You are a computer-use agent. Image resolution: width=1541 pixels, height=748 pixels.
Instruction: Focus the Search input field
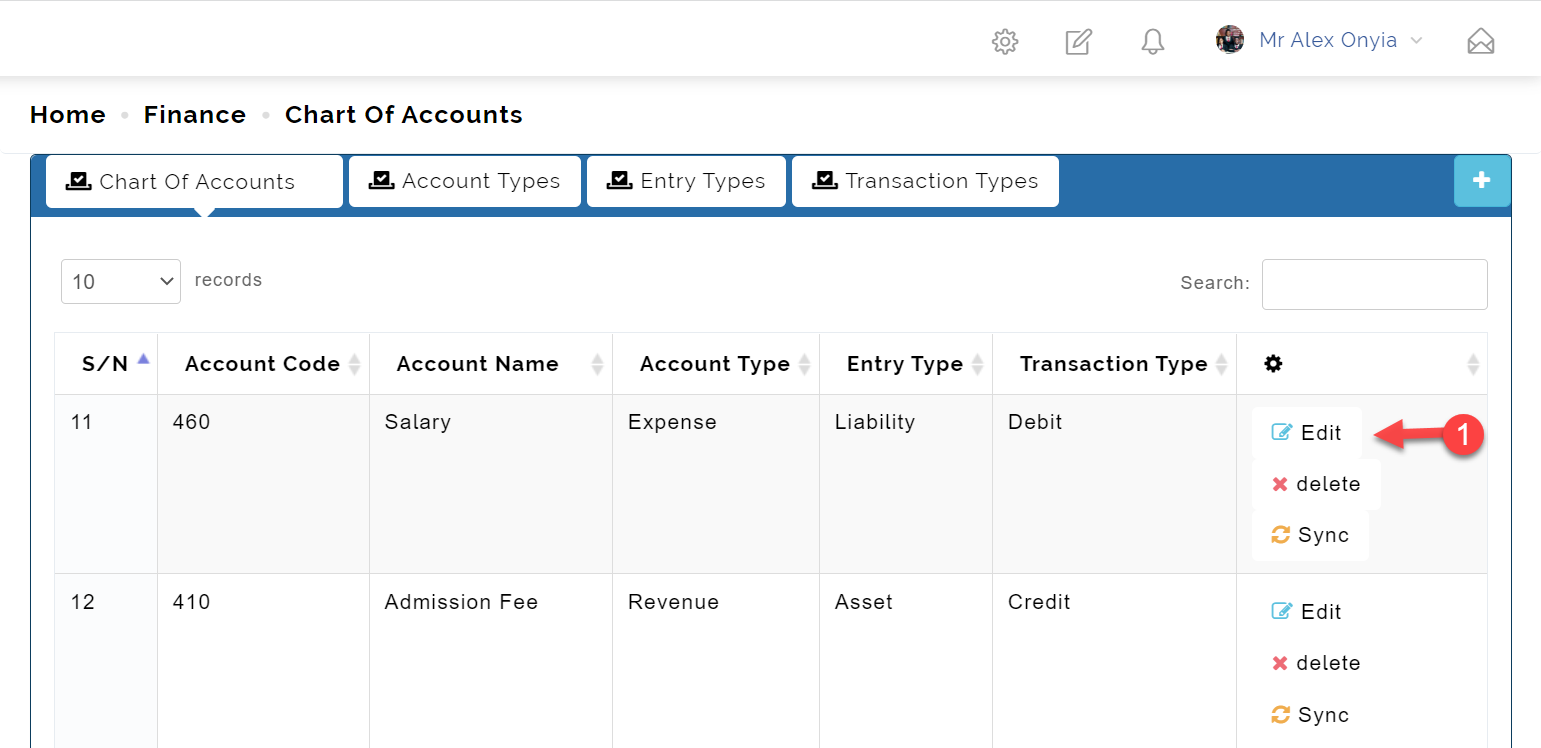1374,284
